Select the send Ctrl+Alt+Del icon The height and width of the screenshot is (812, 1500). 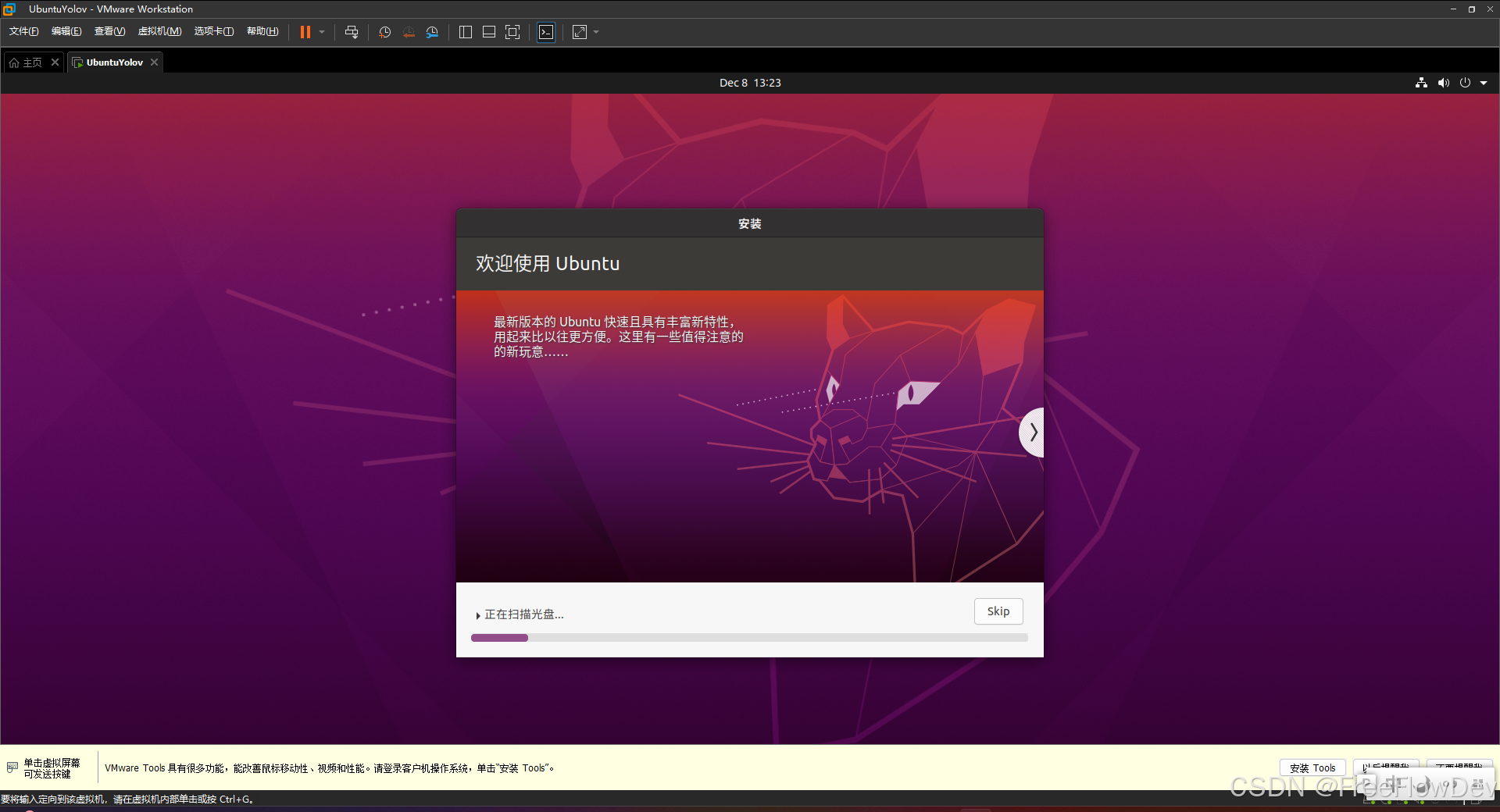click(x=352, y=32)
